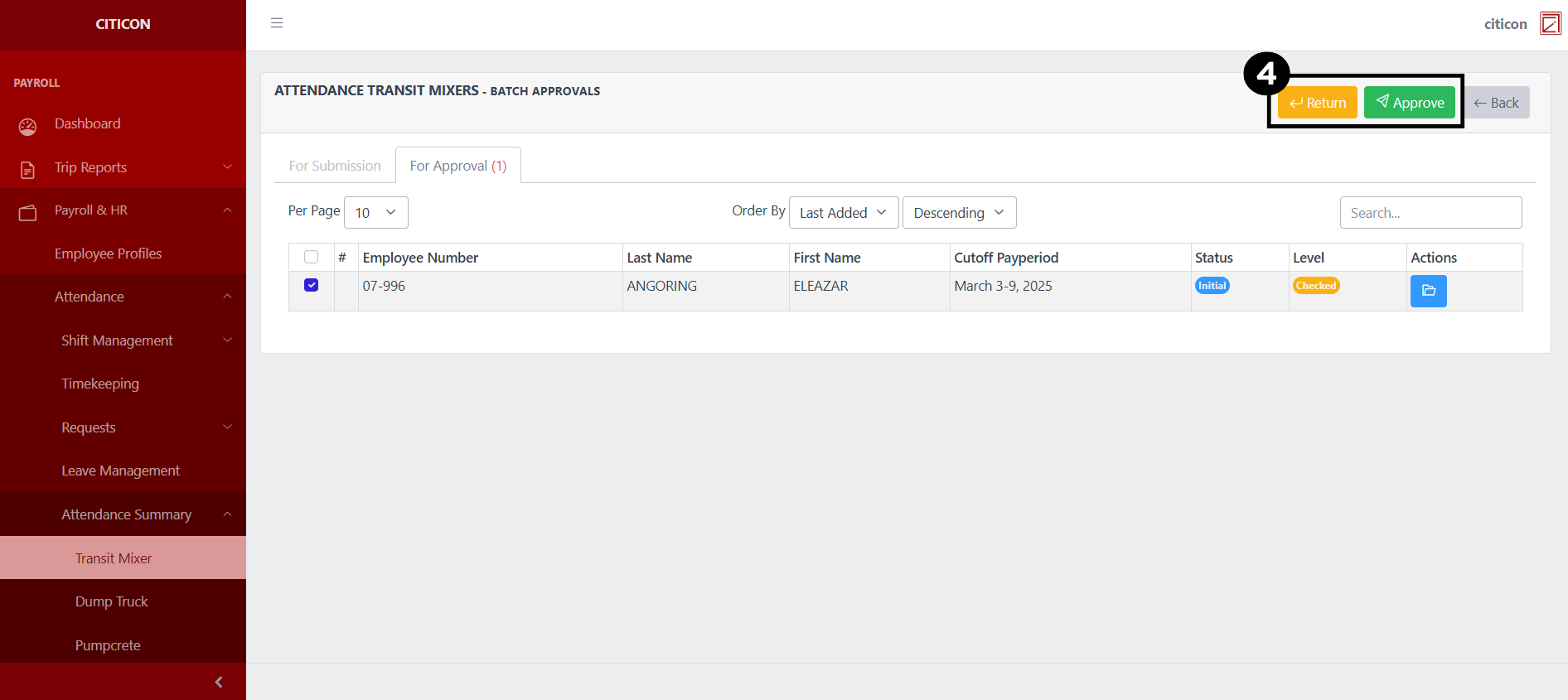The height and width of the screenshot is (700, 1568).
Task: Open the Per Page dropdown
Action: pos(375,213)
